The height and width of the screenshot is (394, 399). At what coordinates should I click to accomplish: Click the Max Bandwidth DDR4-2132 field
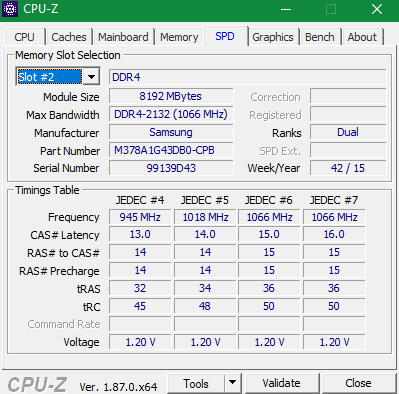[171, 114]
